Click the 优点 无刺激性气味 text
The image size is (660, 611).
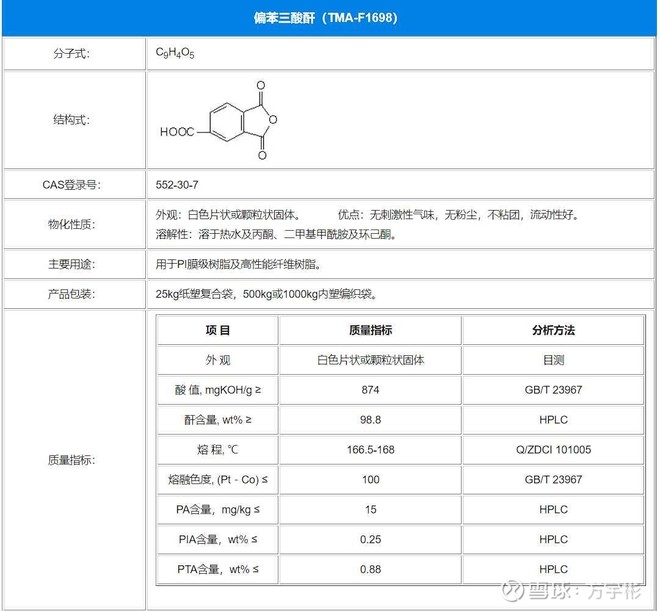[460, 215]
